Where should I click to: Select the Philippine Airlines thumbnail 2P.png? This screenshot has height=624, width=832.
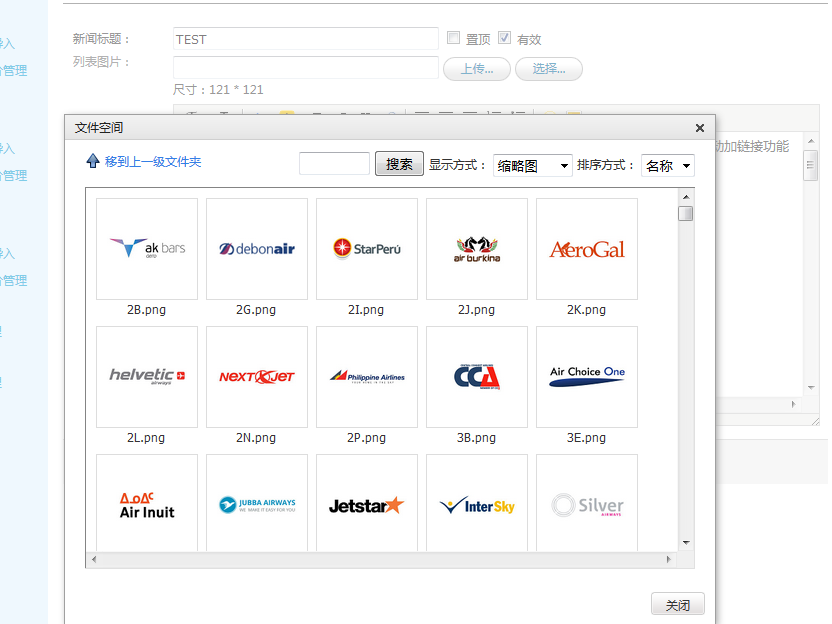coord(367,377)
